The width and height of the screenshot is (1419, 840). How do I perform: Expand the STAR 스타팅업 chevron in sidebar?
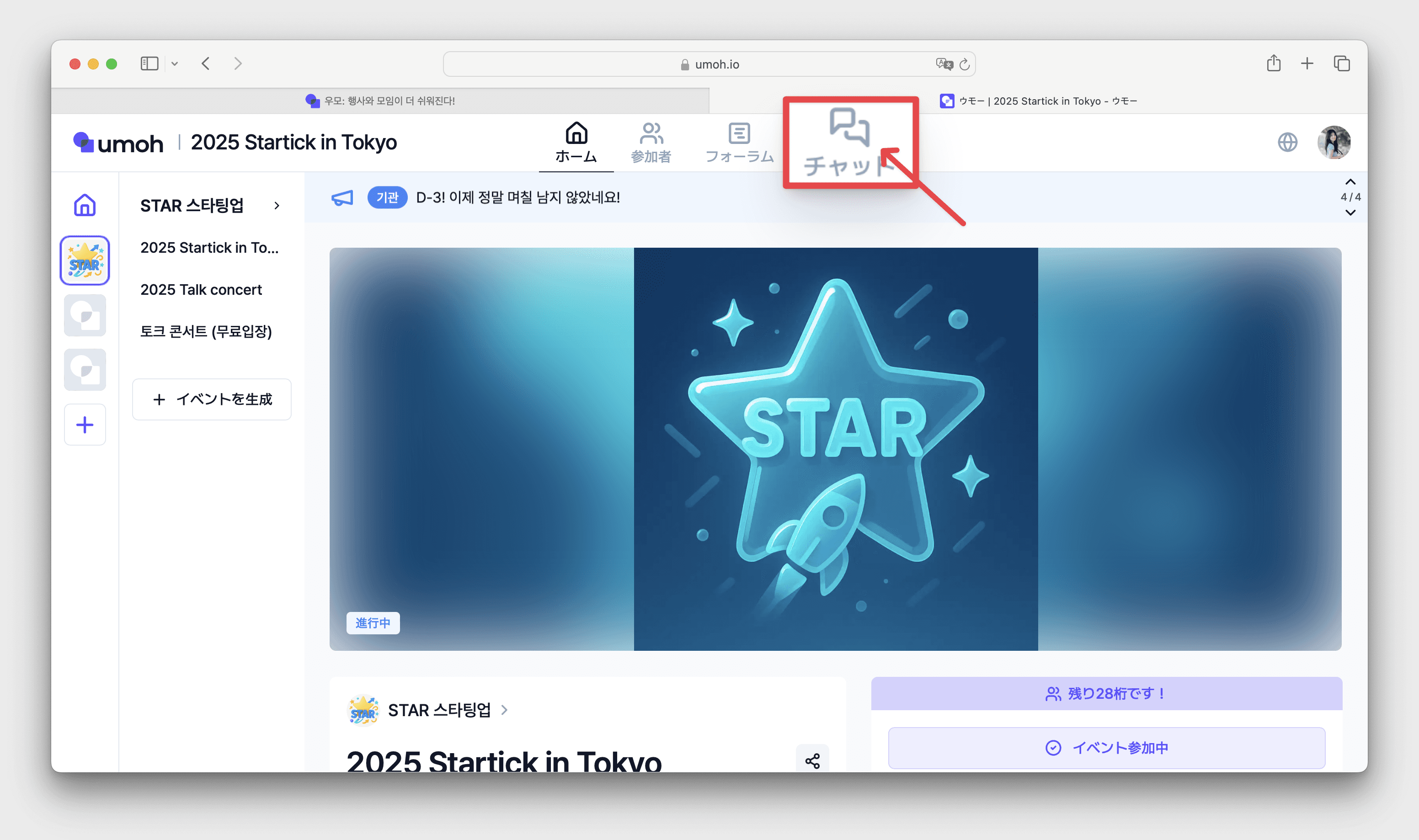(x=277, y=206)
